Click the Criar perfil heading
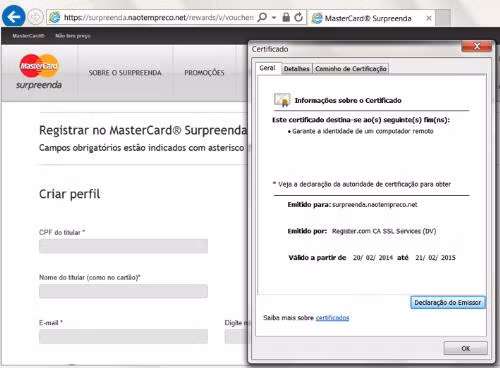 click(x=69, y=194)
